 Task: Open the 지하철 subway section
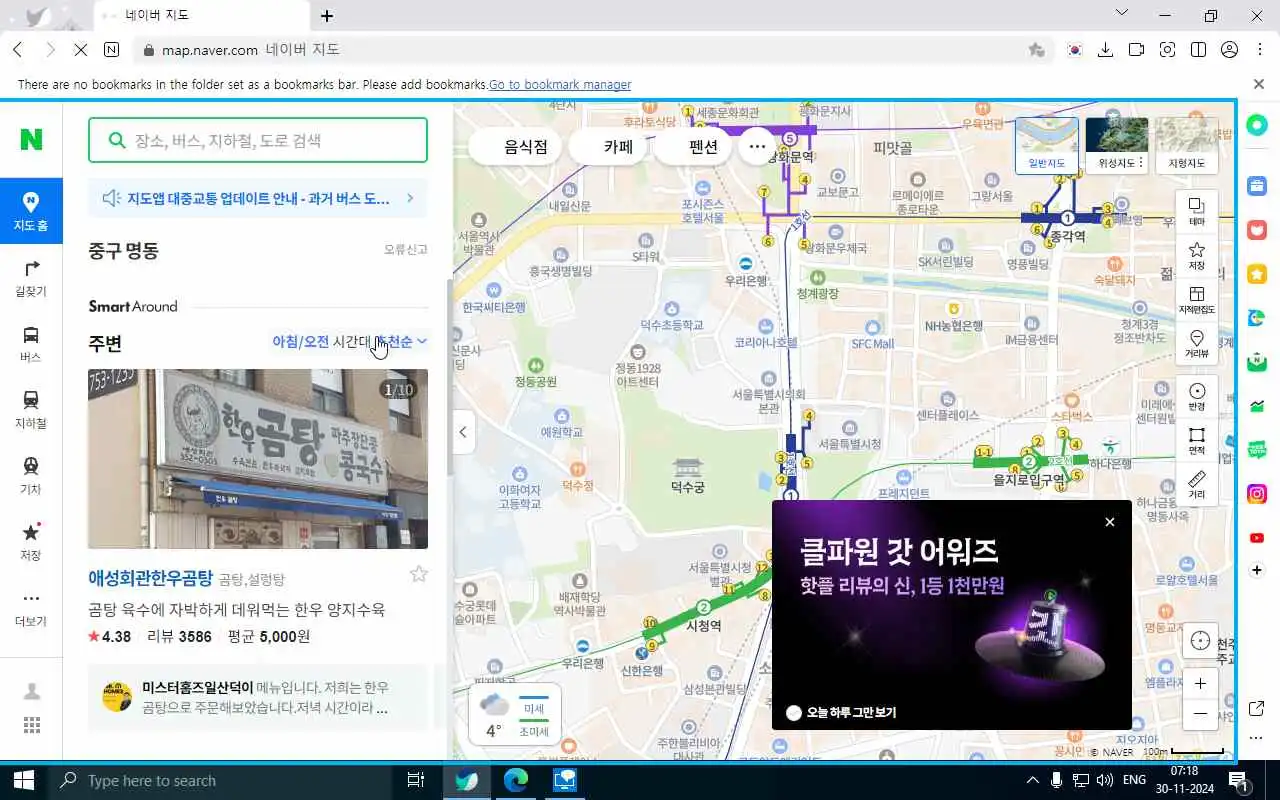click(31, 409)
